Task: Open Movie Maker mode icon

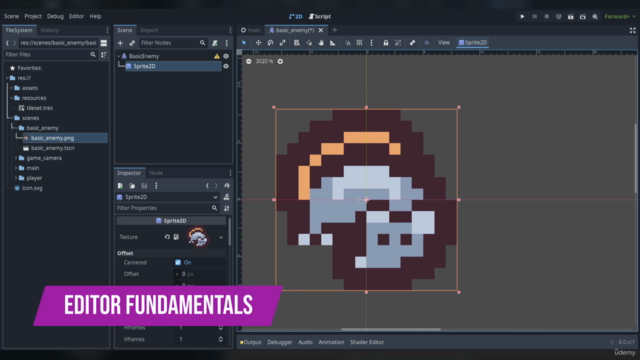Action: point(595,16)
